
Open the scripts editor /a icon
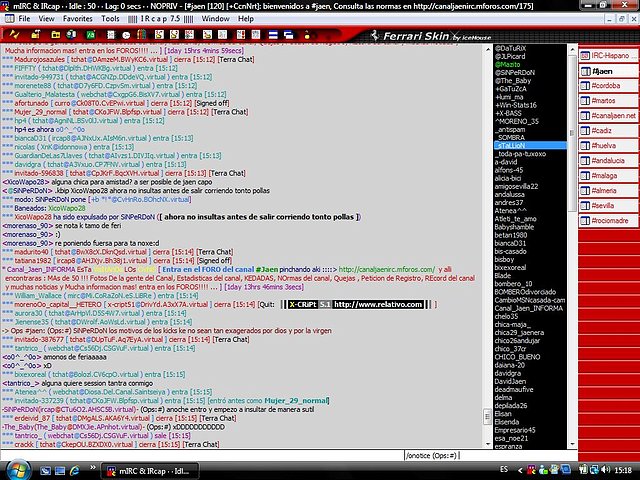coord(91,35)
